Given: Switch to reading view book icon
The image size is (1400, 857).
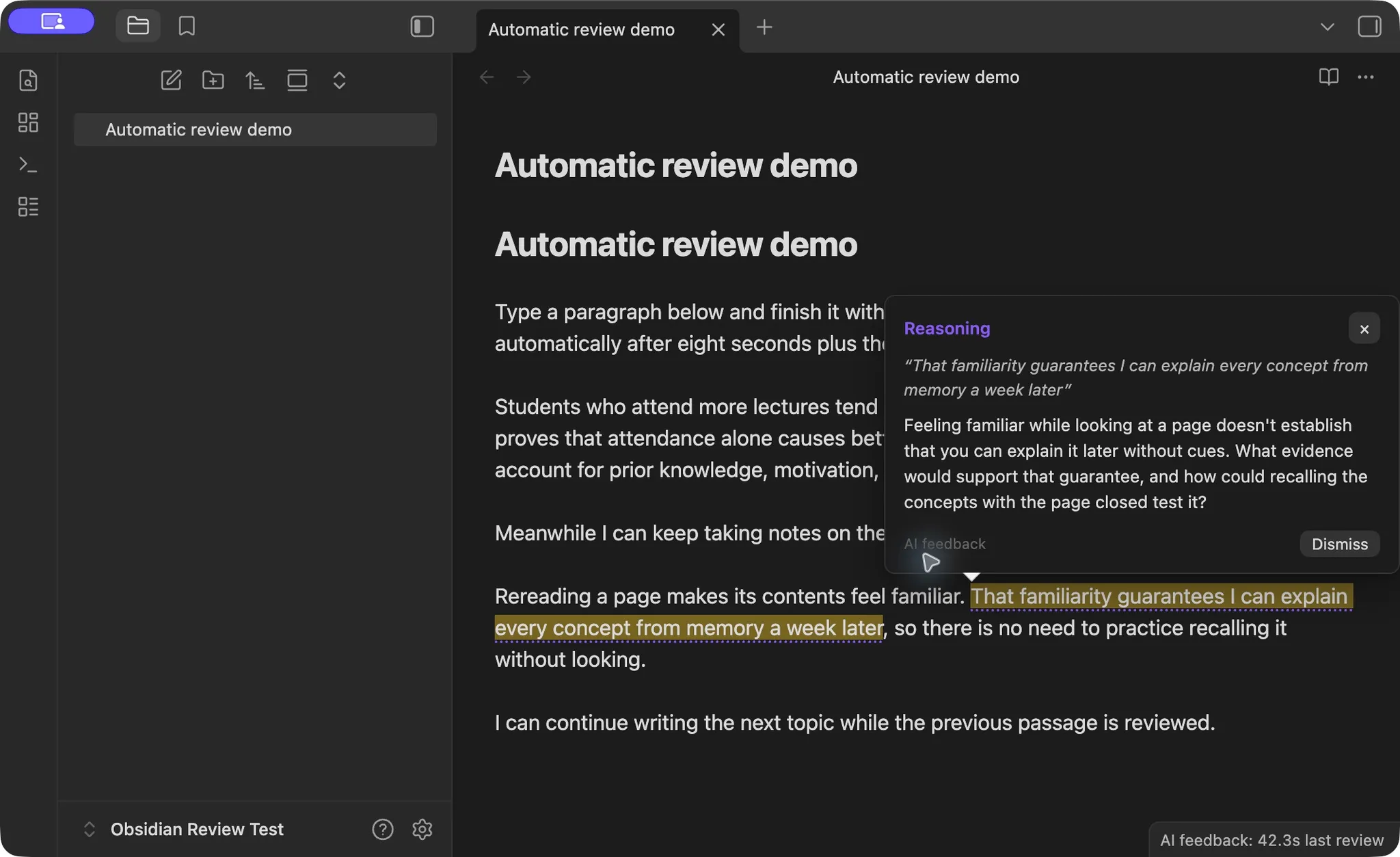Looking at the screenshot, I should pos(1328,77).
